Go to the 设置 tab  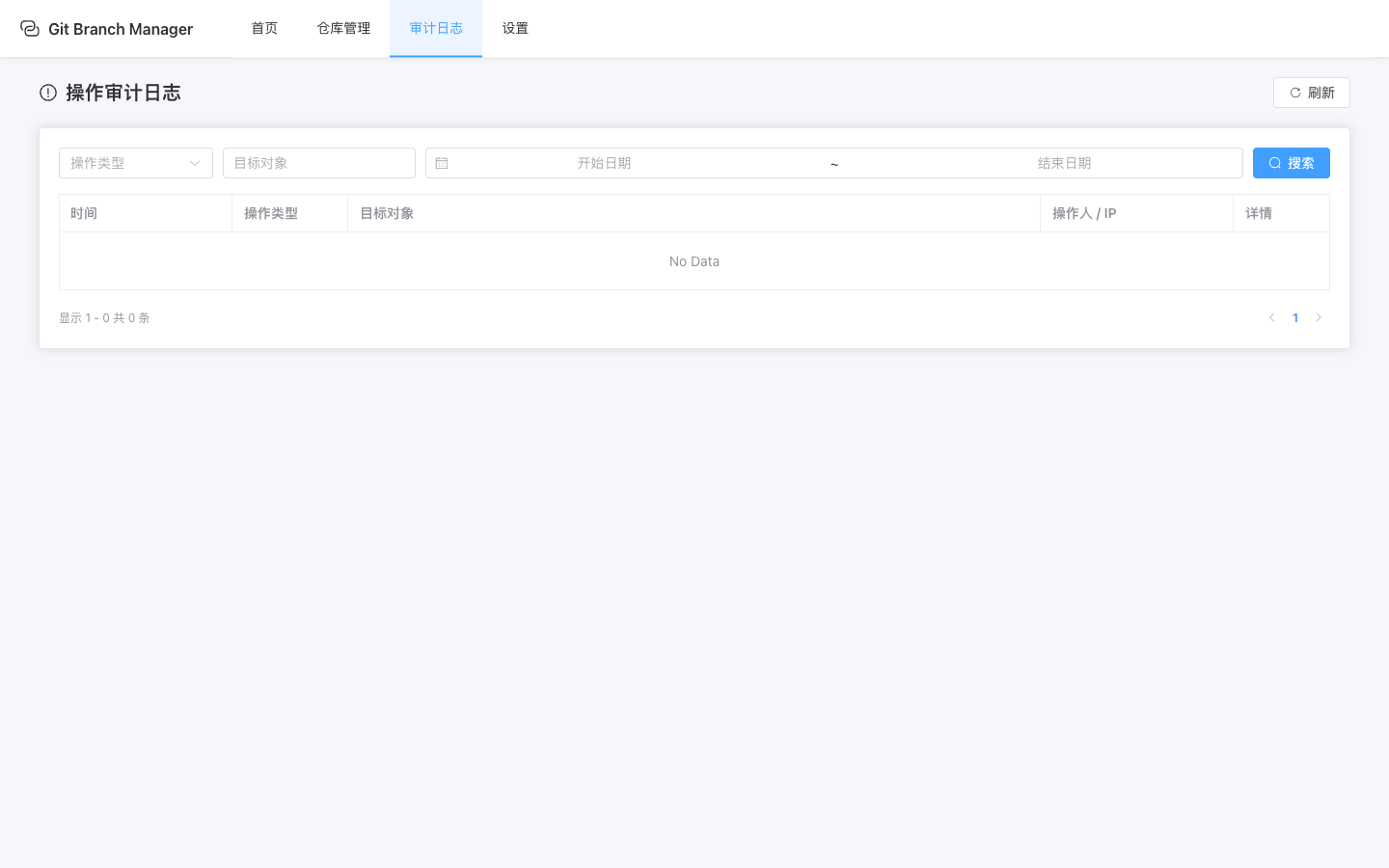(515, 29)
